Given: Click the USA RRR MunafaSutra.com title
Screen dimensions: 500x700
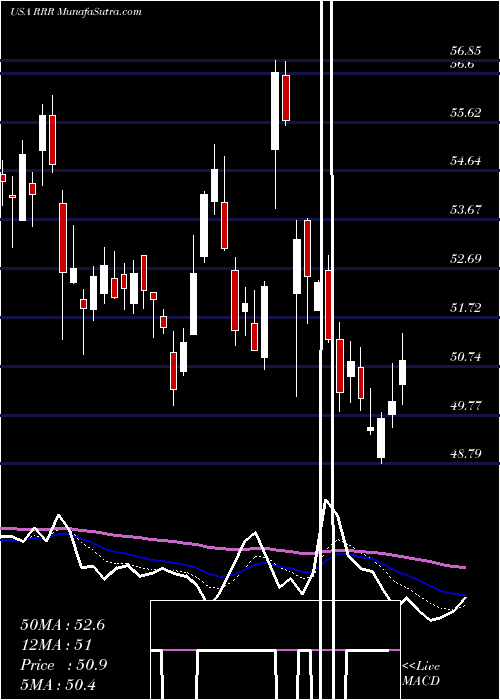Looking at the screenshot, I should 75,12.
